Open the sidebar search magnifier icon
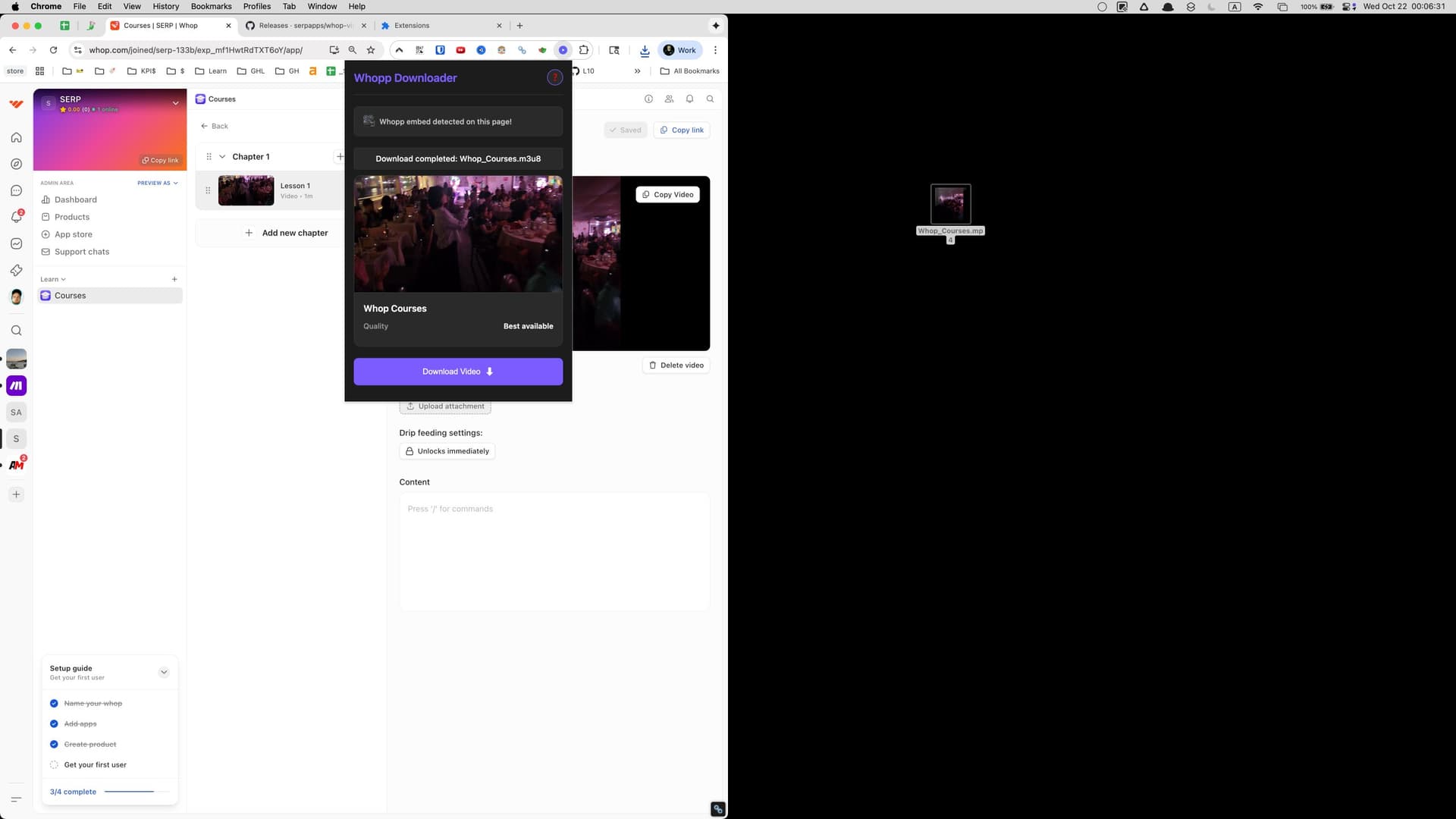The image size is (1456, 819). (16, 330)
